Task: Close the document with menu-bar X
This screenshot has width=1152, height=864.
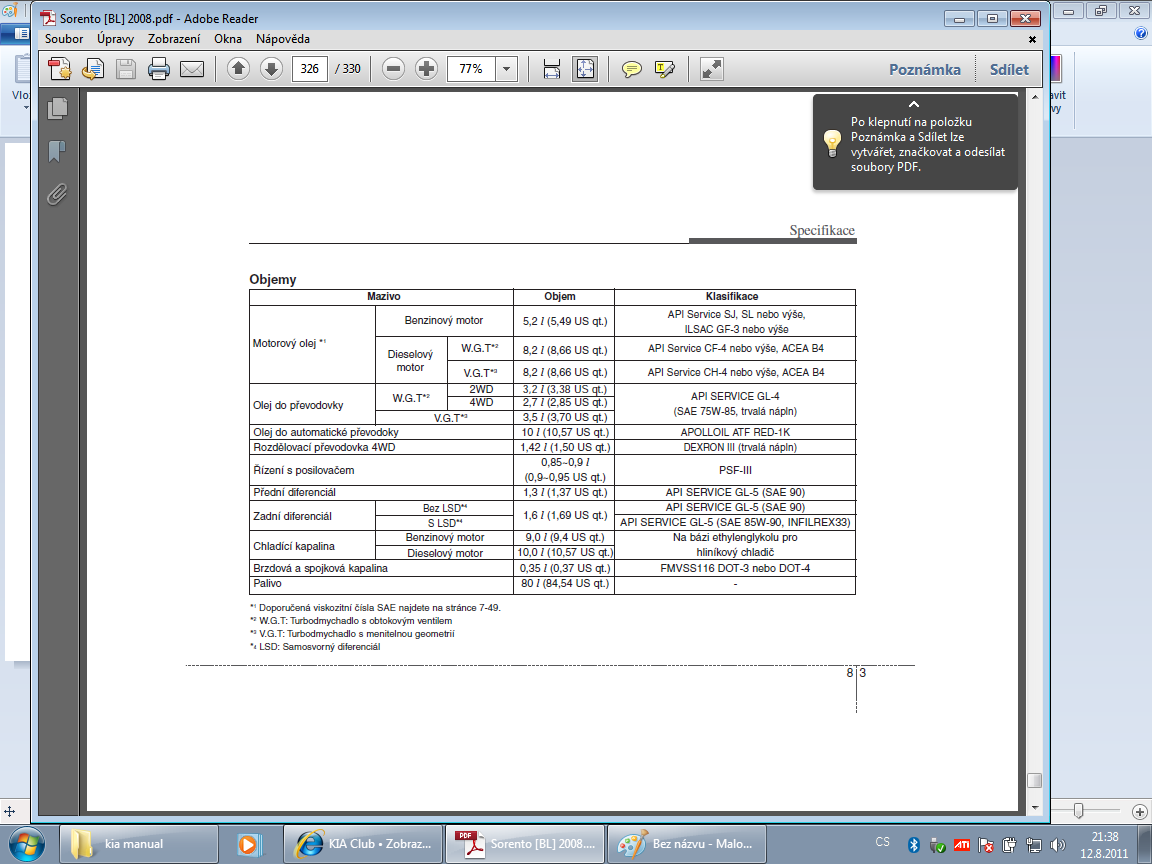Action: pos(1032,39)
